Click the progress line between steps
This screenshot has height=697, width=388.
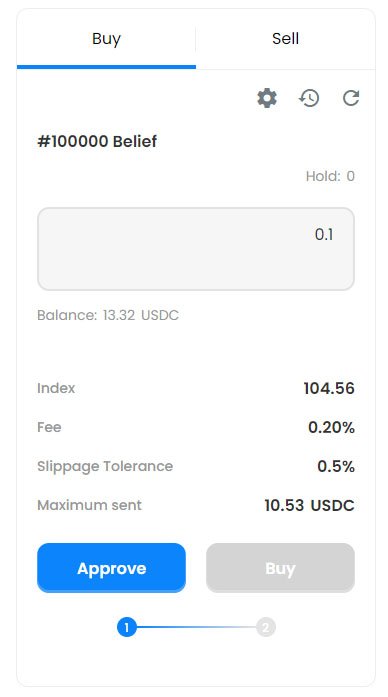(x=196, y=627)
